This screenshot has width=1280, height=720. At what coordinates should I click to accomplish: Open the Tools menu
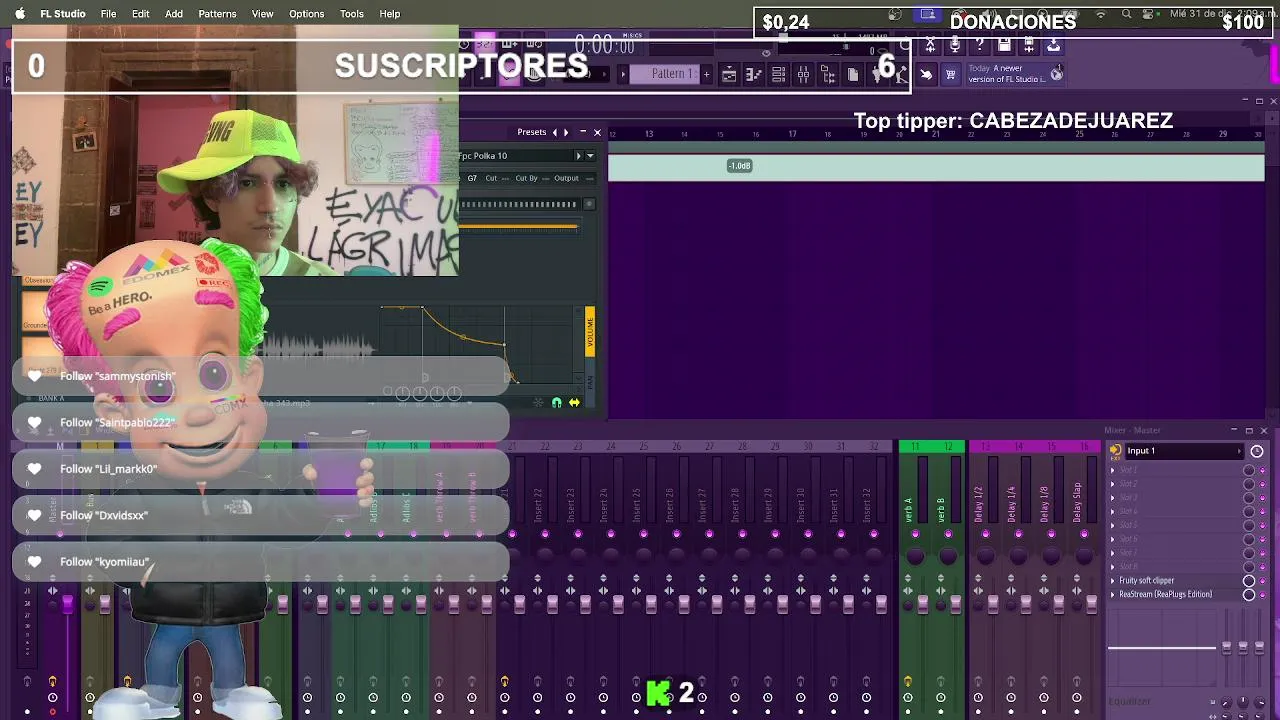click(x=351, y=14)
